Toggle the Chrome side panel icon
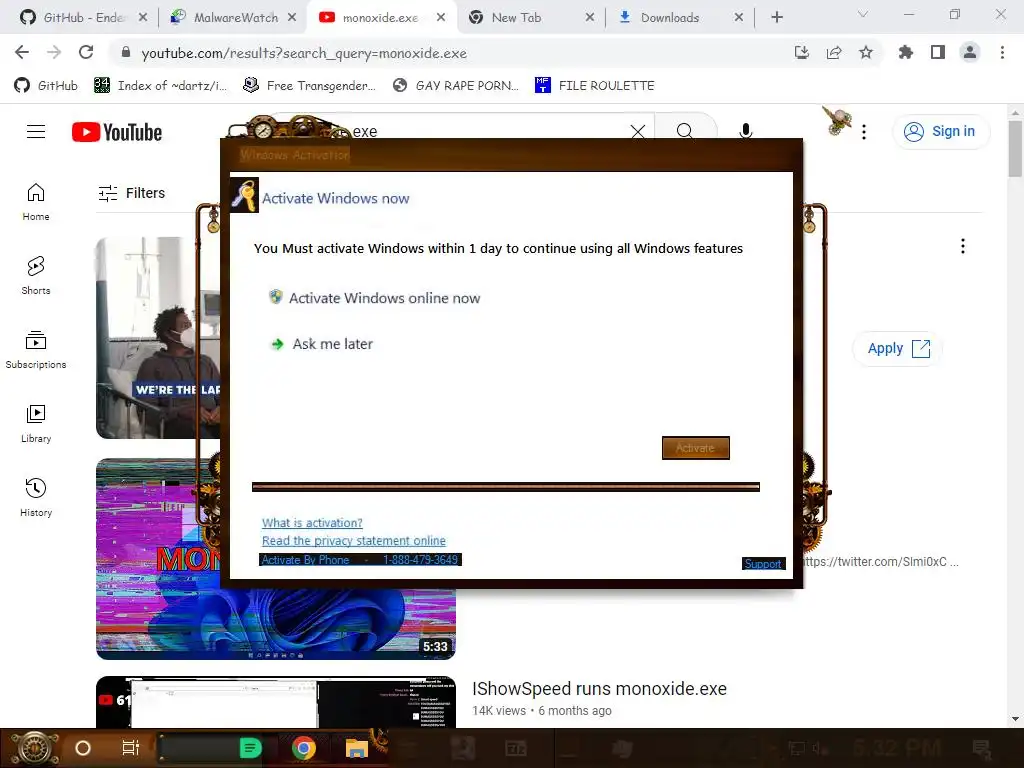 [x=938, y=52]
